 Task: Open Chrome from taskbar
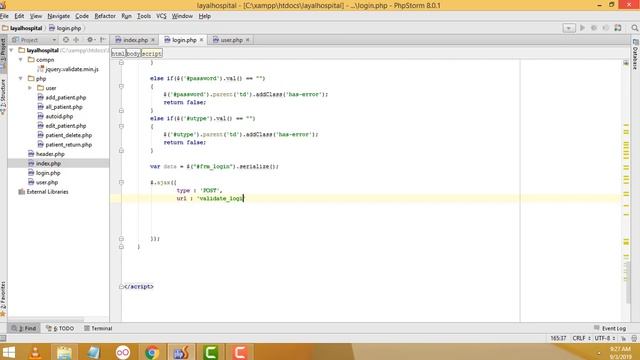152,352
